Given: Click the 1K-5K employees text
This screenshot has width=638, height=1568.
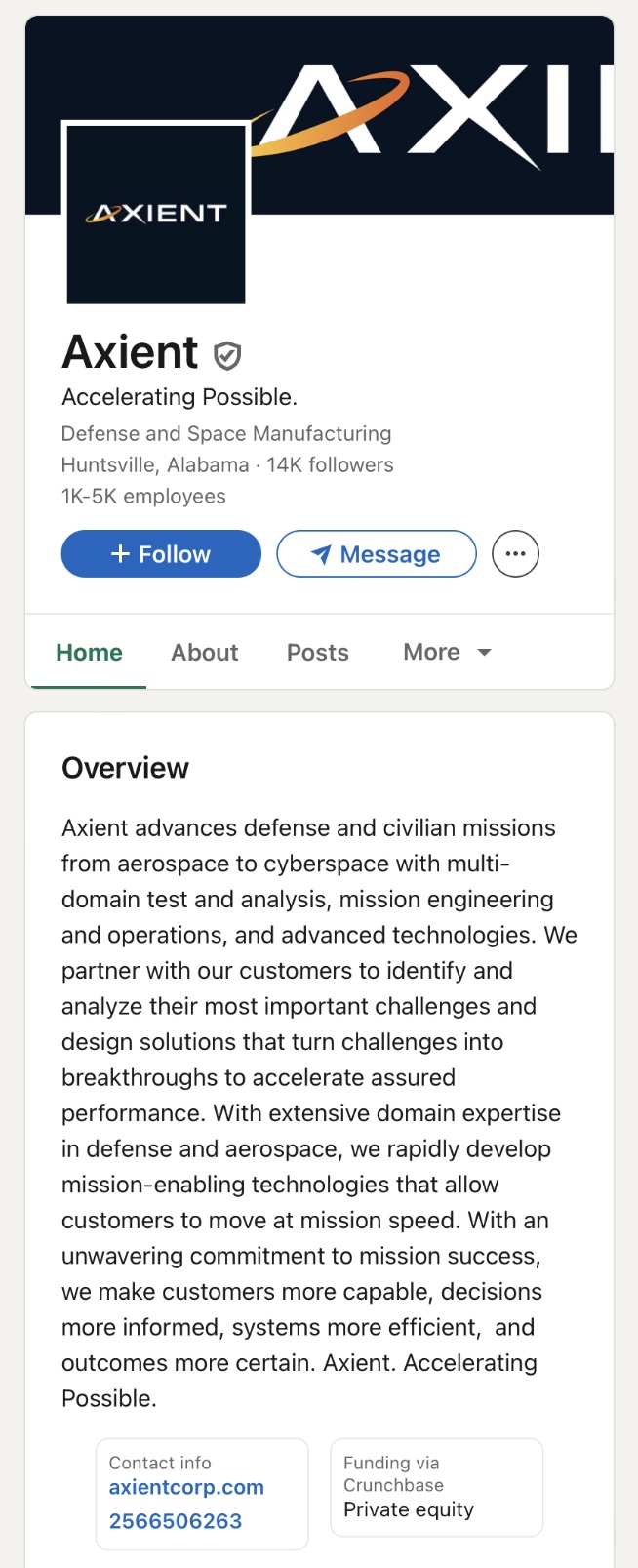Looking at the screenshot, I should coord(143,497).
